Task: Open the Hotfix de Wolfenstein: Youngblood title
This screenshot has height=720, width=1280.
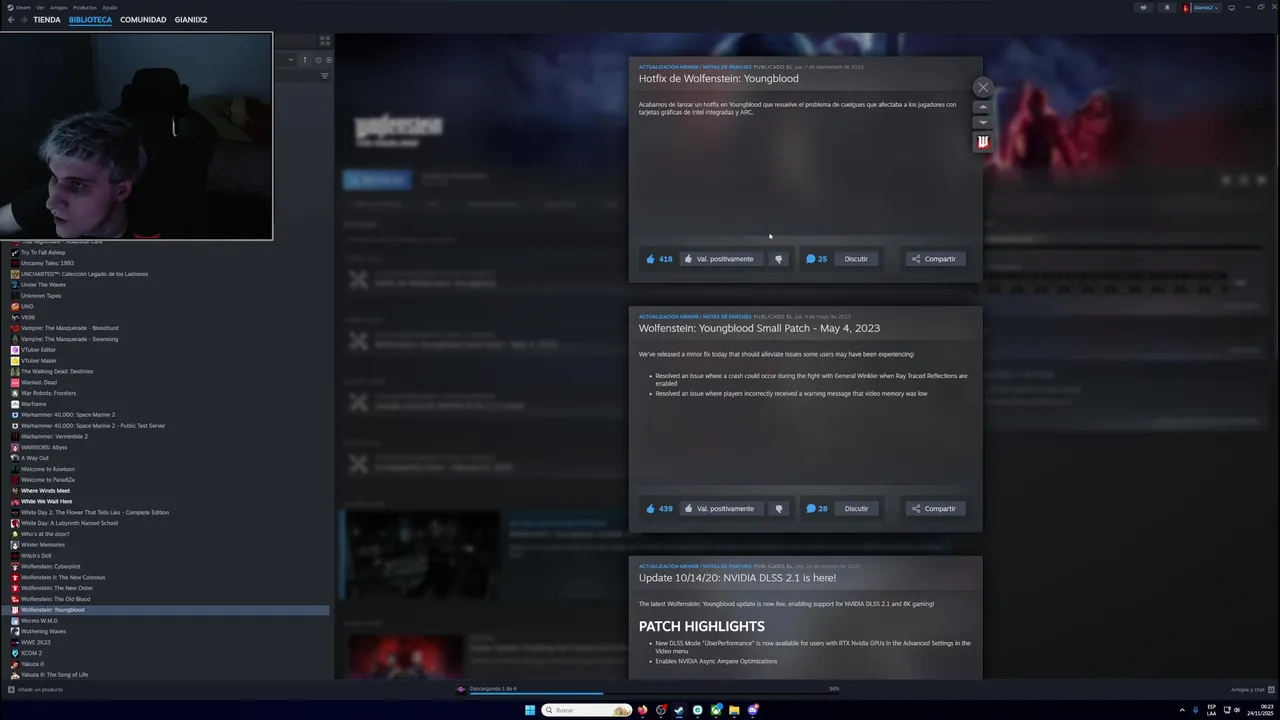Action: [718, 79]
